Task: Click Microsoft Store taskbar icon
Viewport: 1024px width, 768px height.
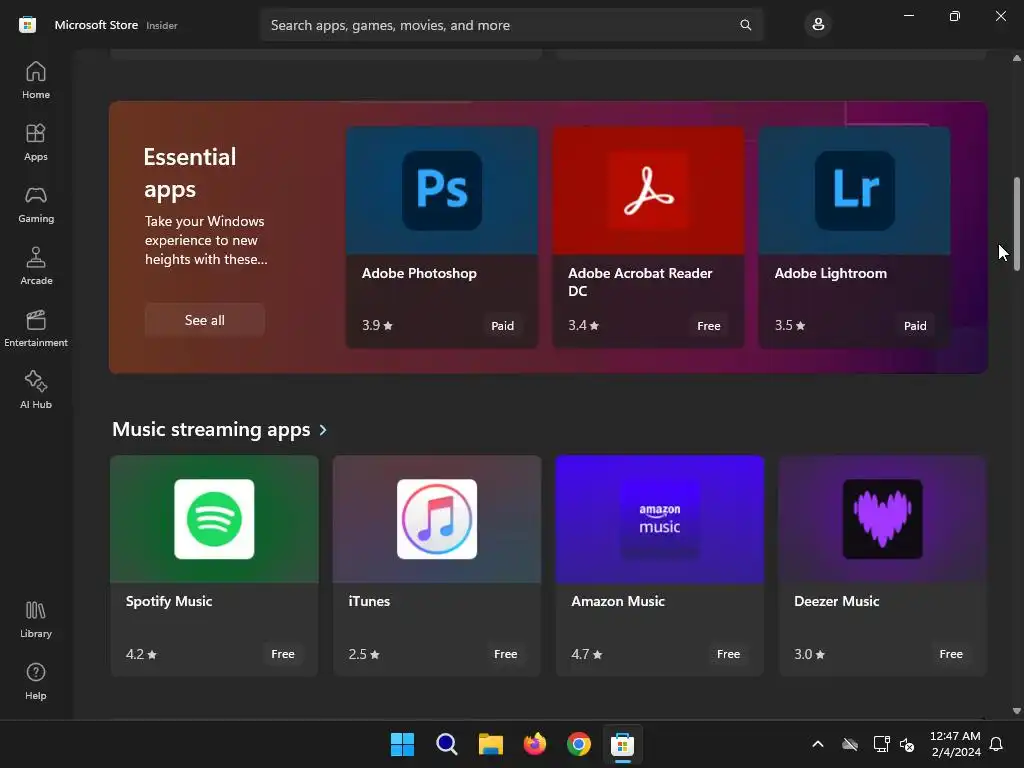Action: click(623, 744)
